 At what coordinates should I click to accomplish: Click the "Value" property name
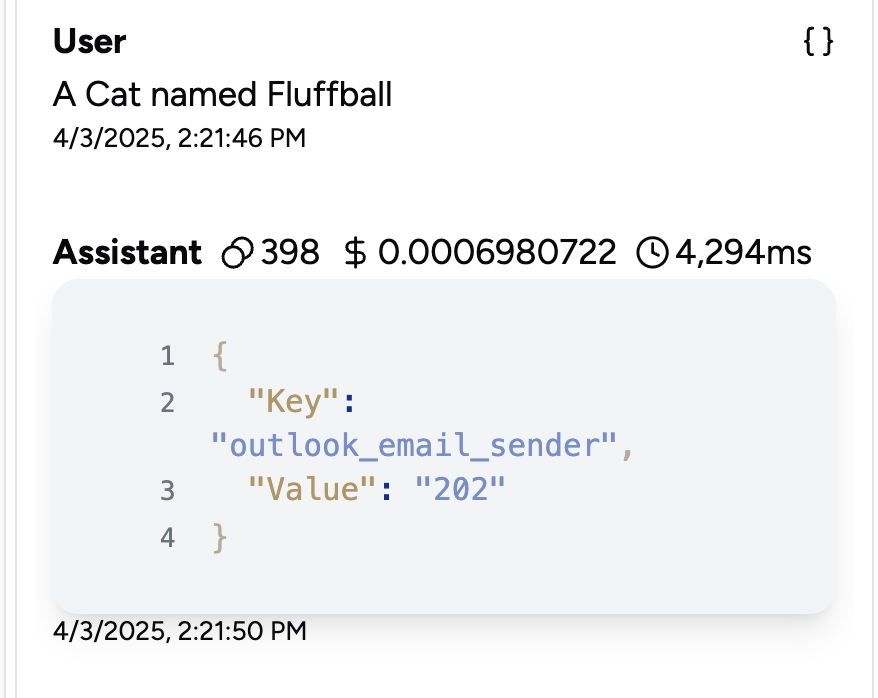tap(312, 490)
